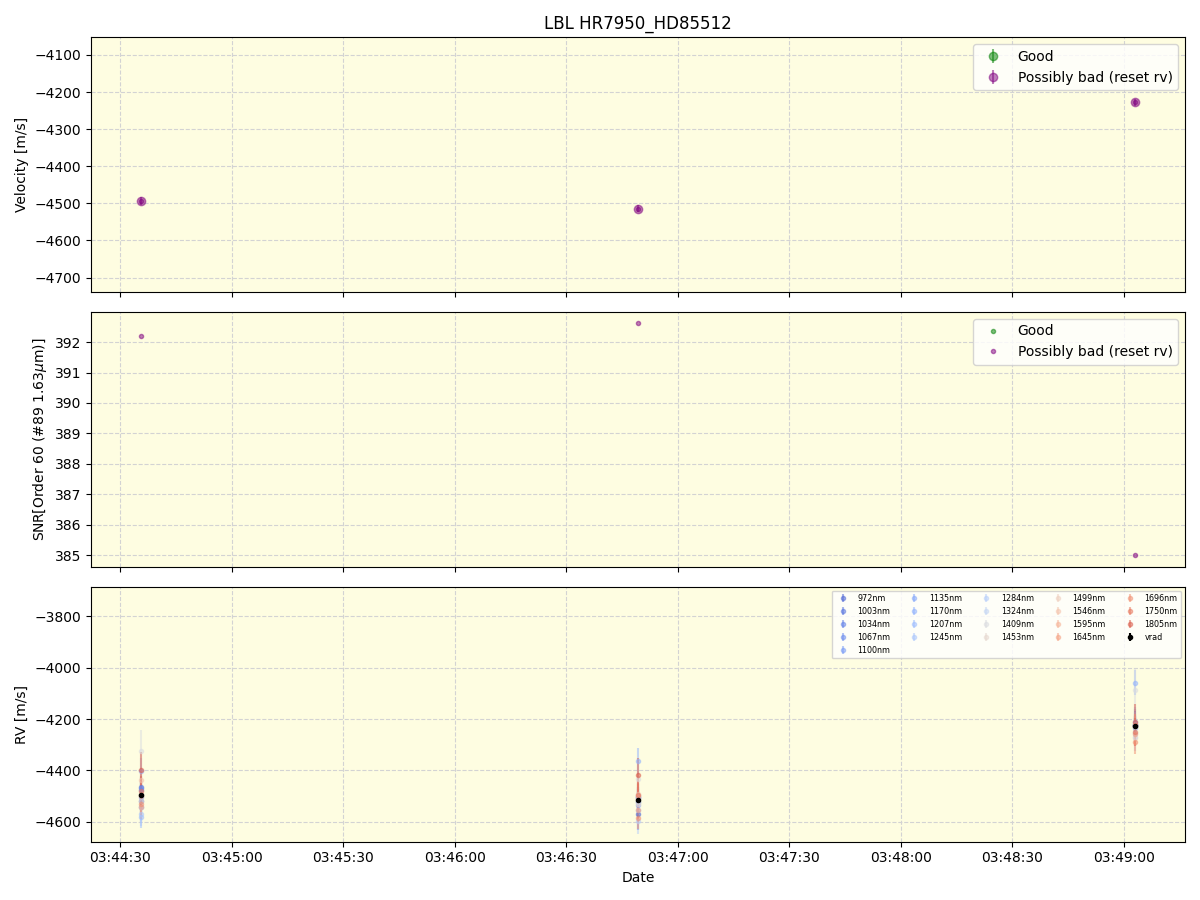Select the first velocity data point near -4500
Image resolution: width=1200 pixels, height=900 pixels.
click(141, 201)
